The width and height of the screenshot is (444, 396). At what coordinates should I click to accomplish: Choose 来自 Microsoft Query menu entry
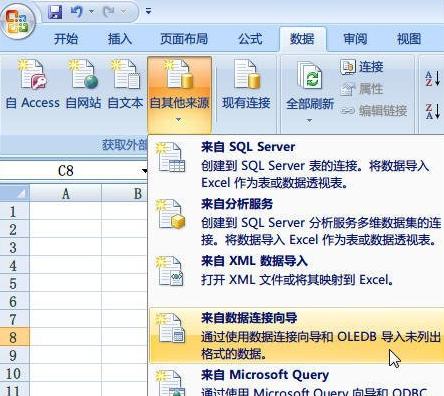click(x=296, y=381)
